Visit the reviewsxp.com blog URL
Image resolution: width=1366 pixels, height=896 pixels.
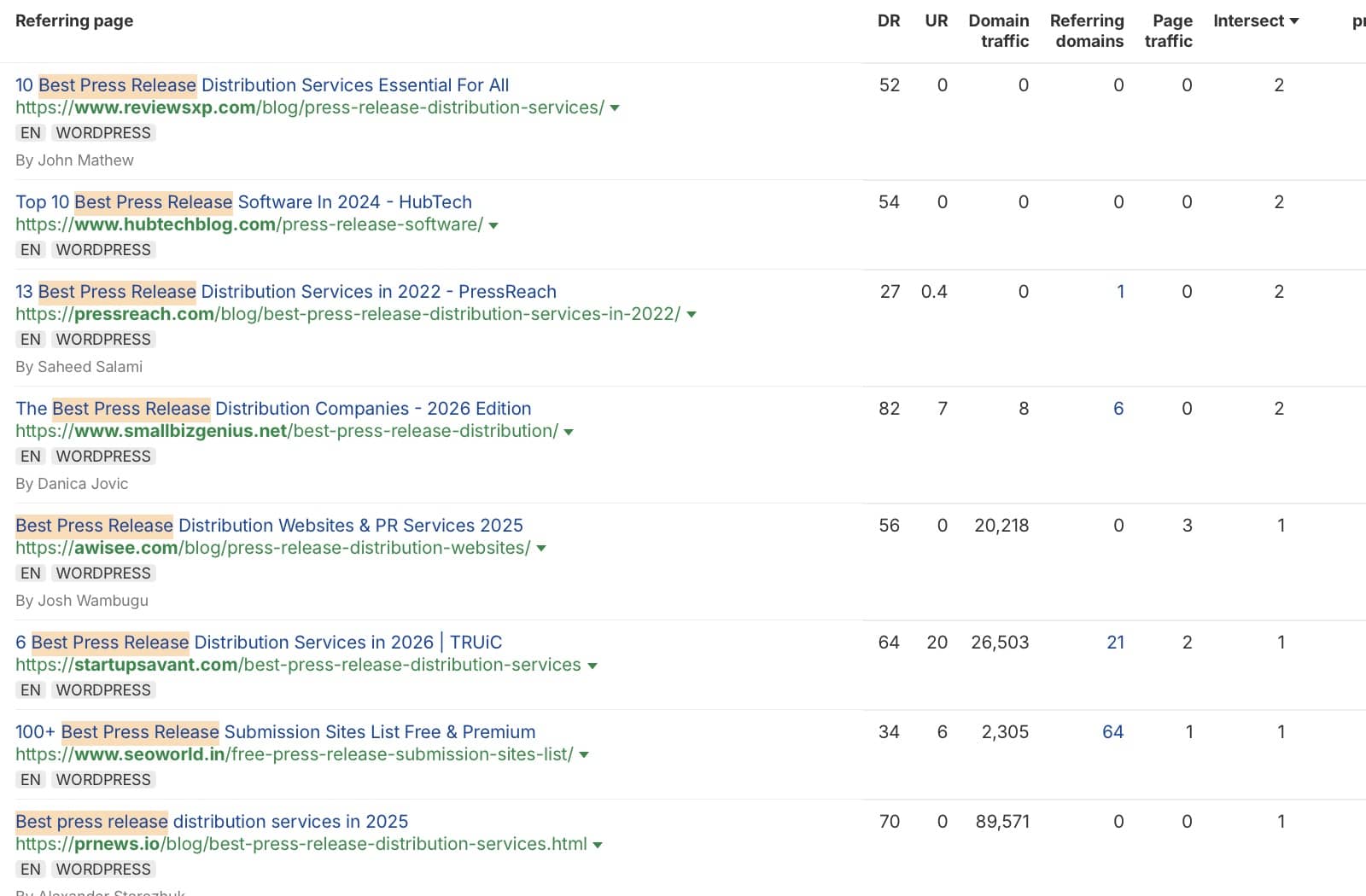point(310,108)
